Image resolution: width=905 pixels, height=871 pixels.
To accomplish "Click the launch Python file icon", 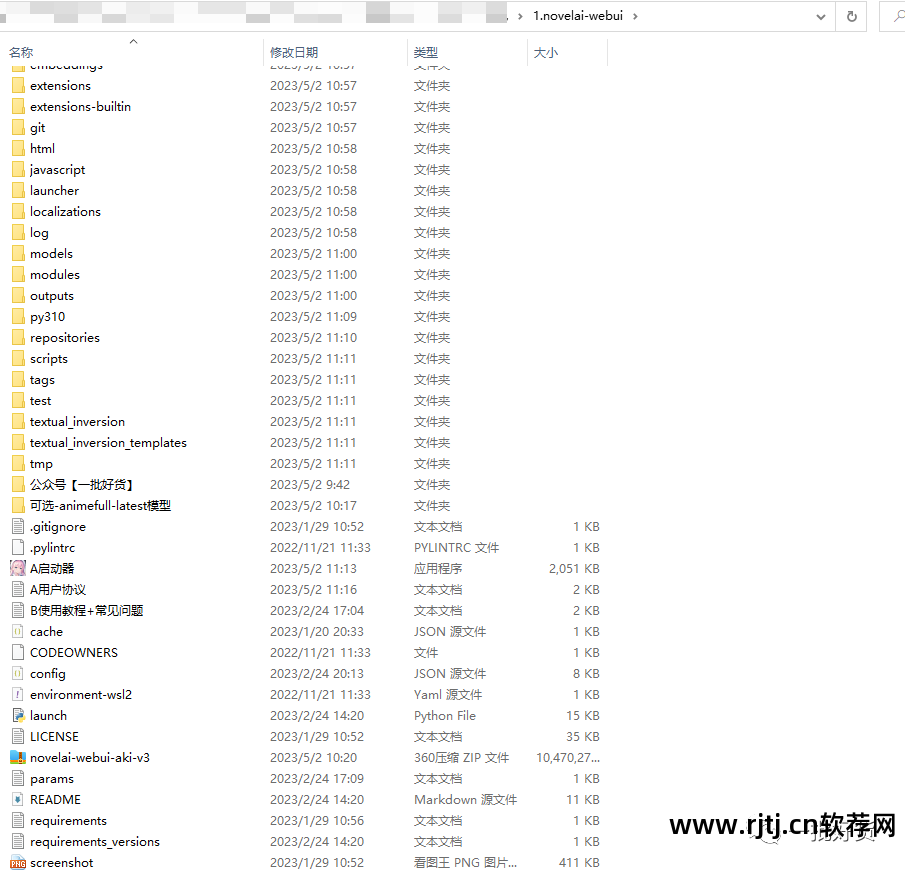I will click(x=18, y=716).
